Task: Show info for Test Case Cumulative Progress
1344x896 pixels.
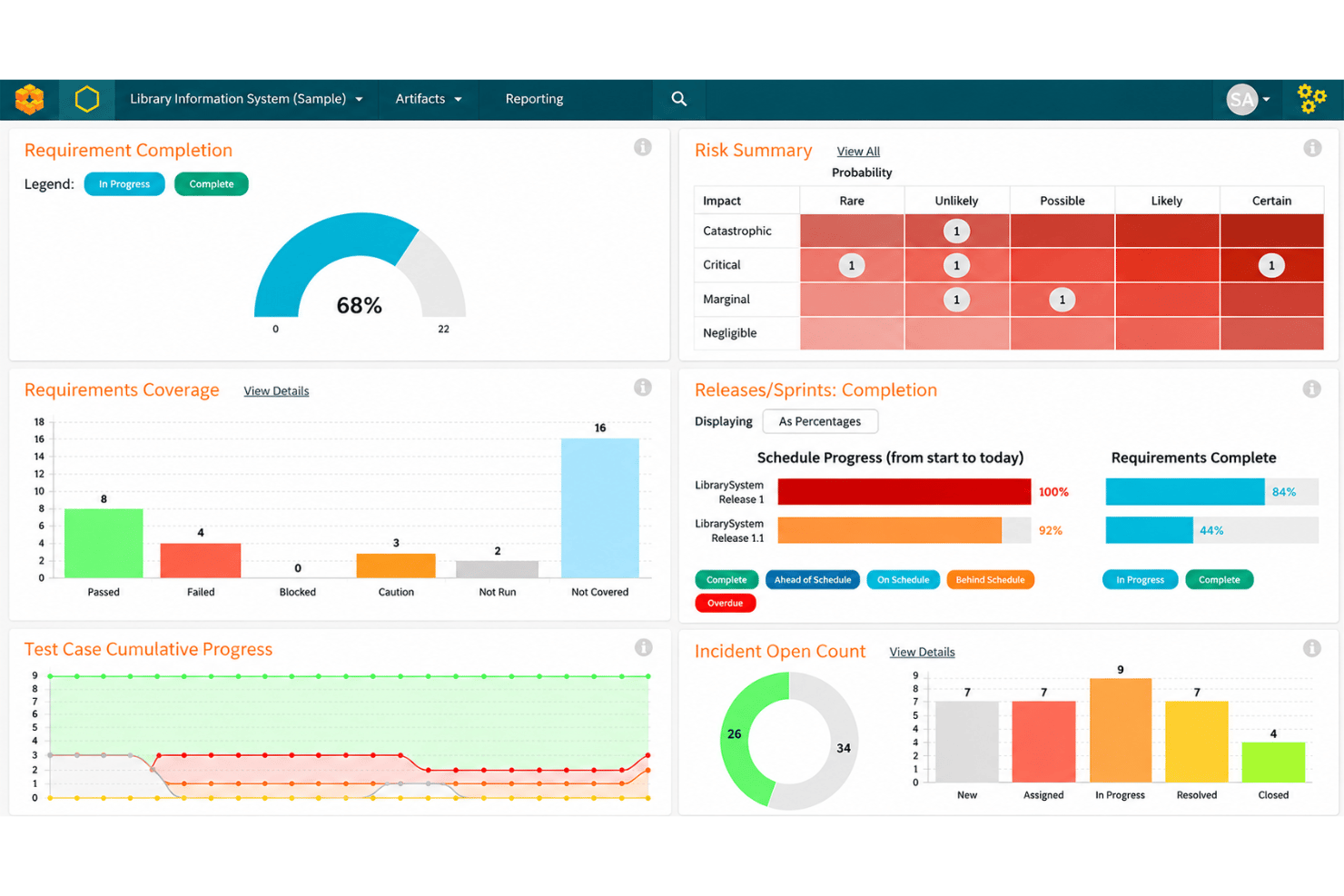Action: (x=643, y=647)
